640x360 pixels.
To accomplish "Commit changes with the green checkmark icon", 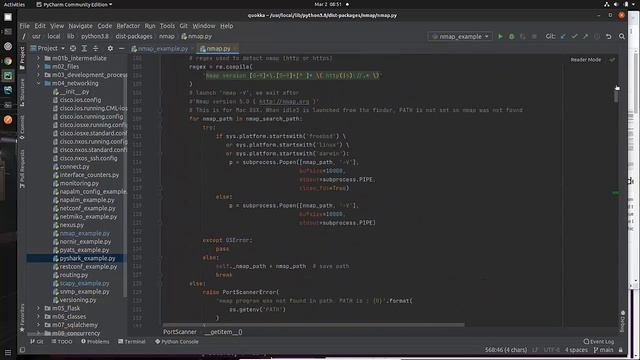I will 574,36.
